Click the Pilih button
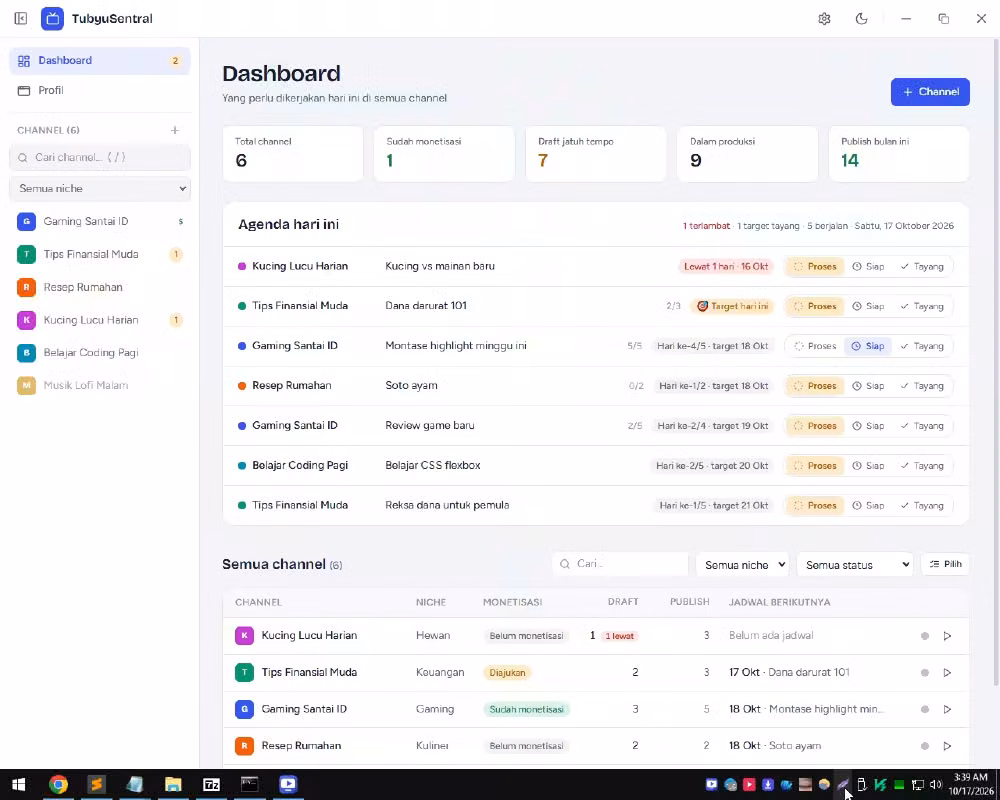The width and height of the screenshot is (1000, 800). click(x=945, y=564)
